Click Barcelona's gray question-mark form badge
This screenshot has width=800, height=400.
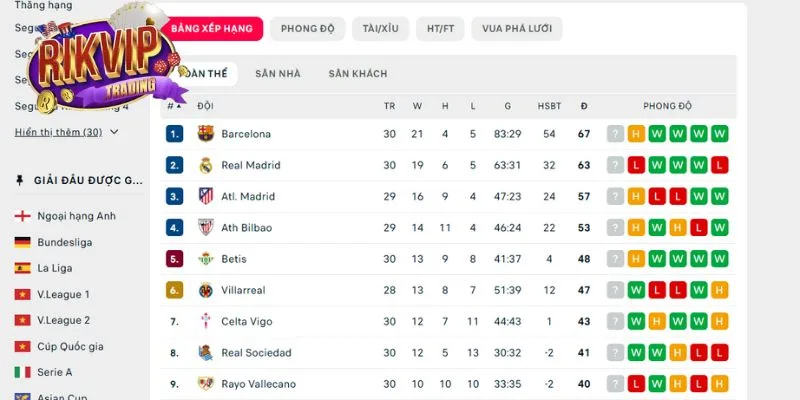point(615,133)
